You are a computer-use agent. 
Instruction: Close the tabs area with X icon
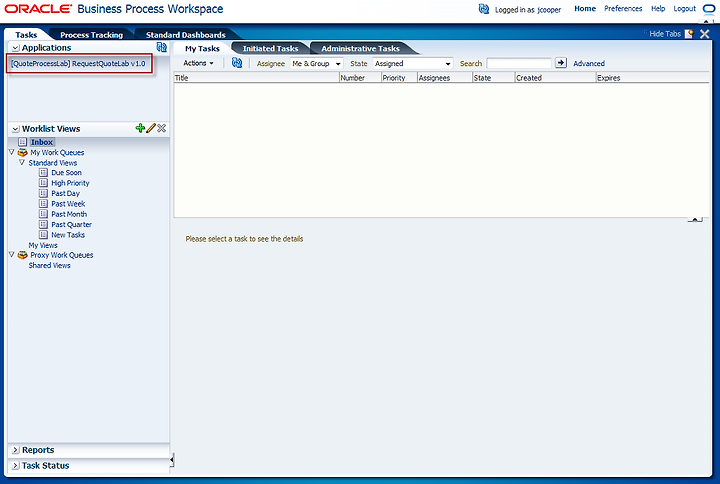tap(705, 34)
